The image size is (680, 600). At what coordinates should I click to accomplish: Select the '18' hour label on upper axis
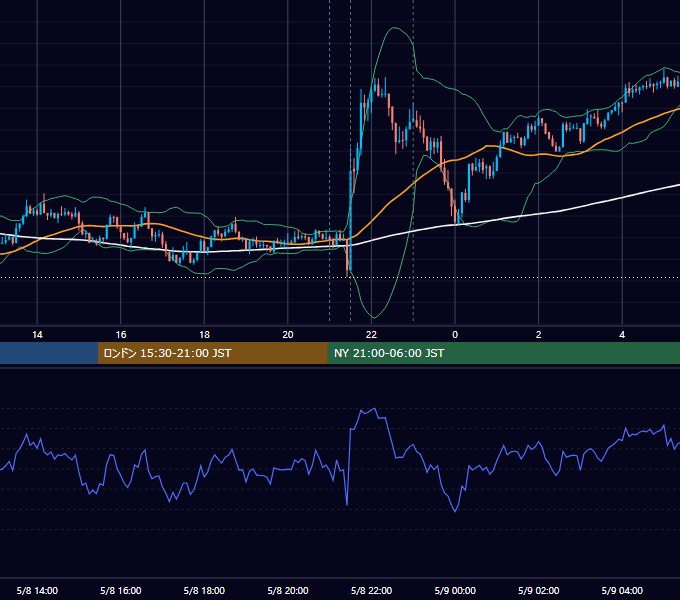[x=204, y=335]
